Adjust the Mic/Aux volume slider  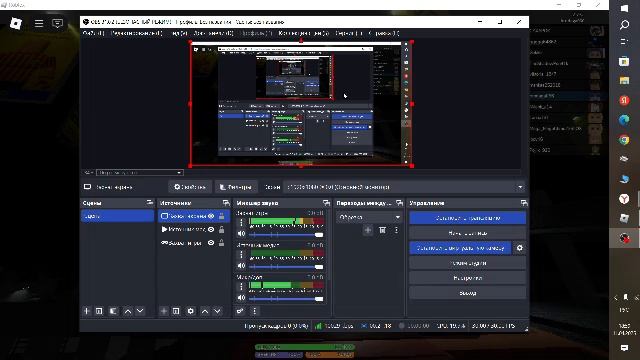(286, 298)
